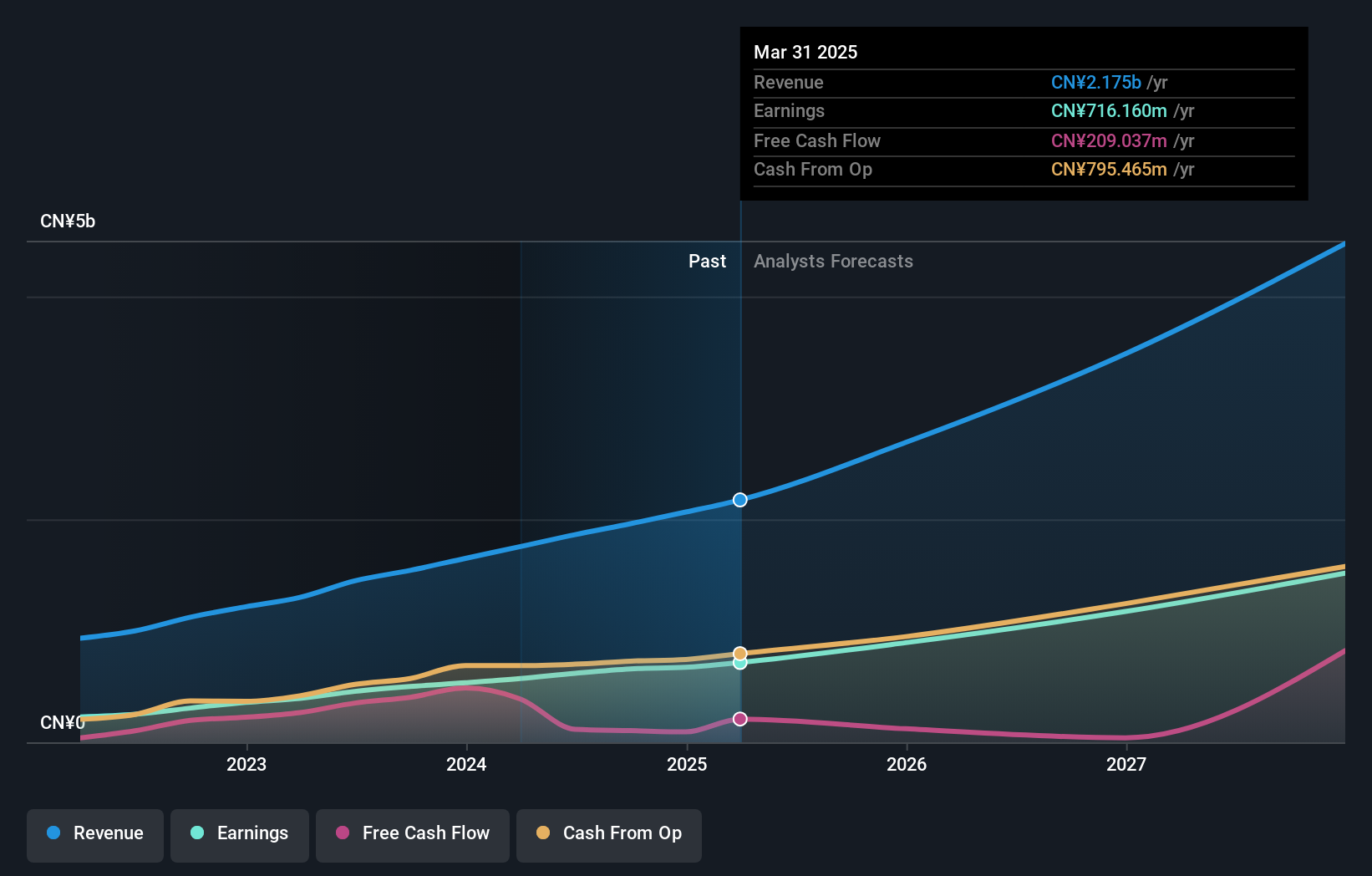This screenshot has height=876, width=1372.
Task: Click the 2027 x-axis label
Action: 1126,764
